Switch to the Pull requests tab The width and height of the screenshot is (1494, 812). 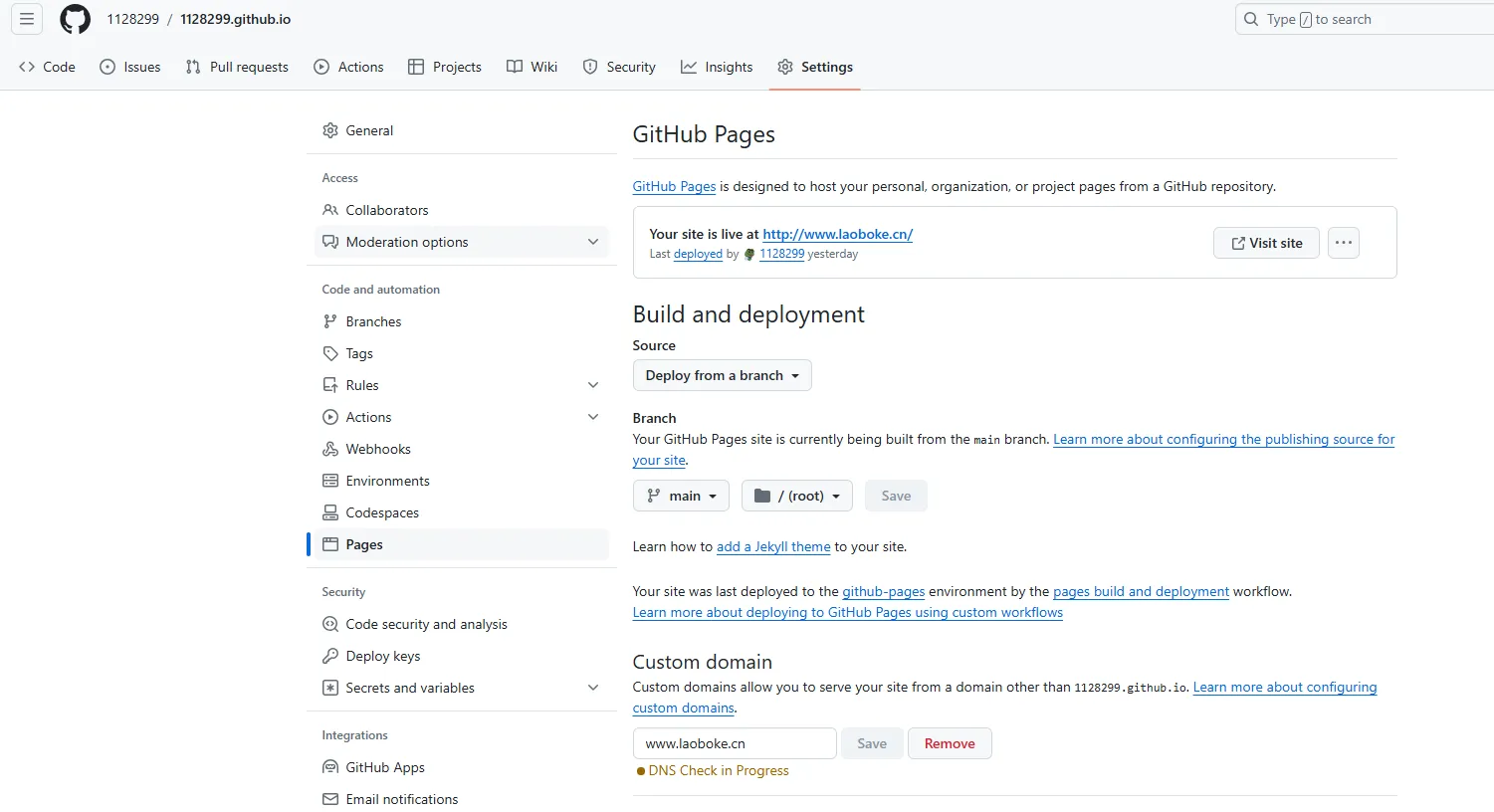[x=237, y=67]
